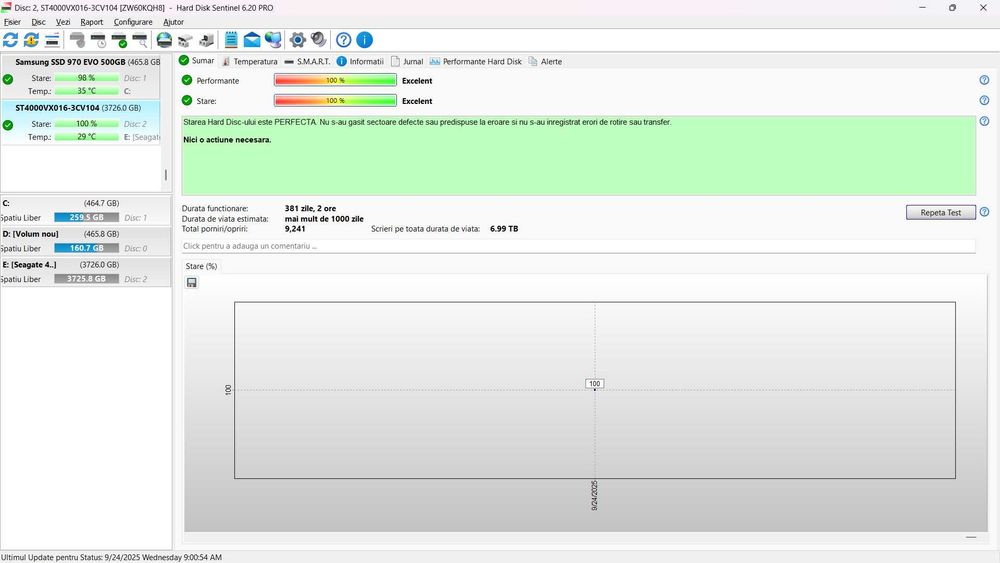Switch to the Sumar tab

pyautogui.click(x=196, y=61)
